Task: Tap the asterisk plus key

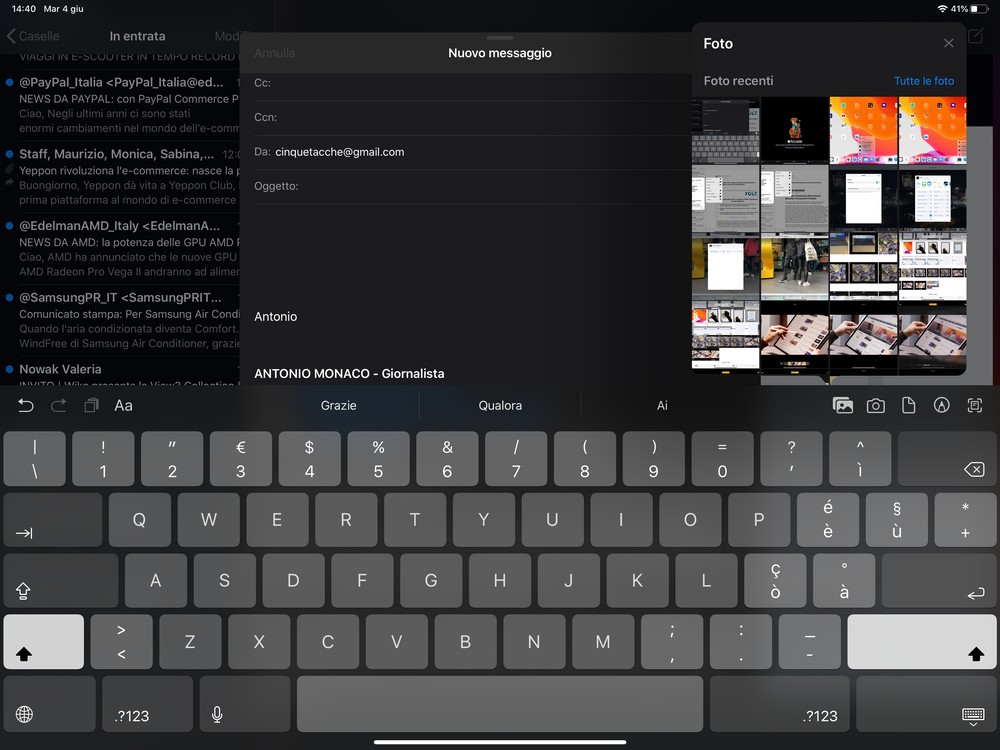Action: pos(966,519)
